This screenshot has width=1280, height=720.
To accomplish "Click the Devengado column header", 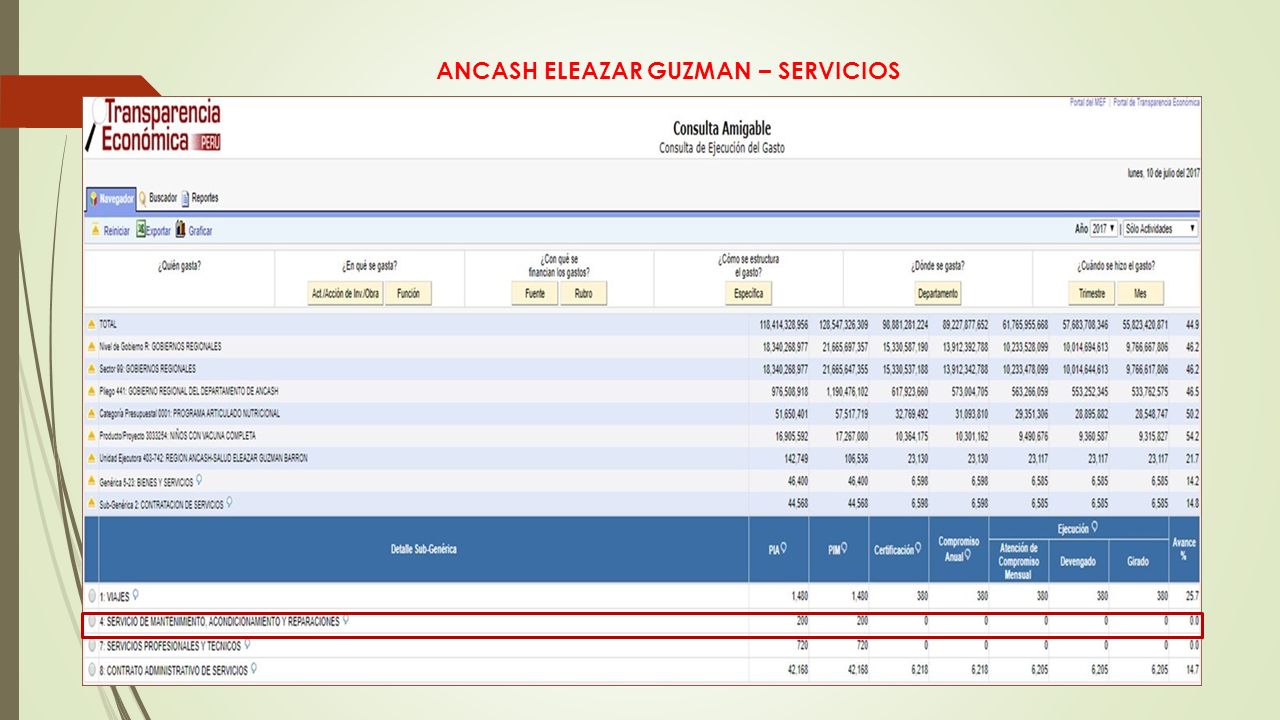I will pyautogui.click(x=1078, y=562).
